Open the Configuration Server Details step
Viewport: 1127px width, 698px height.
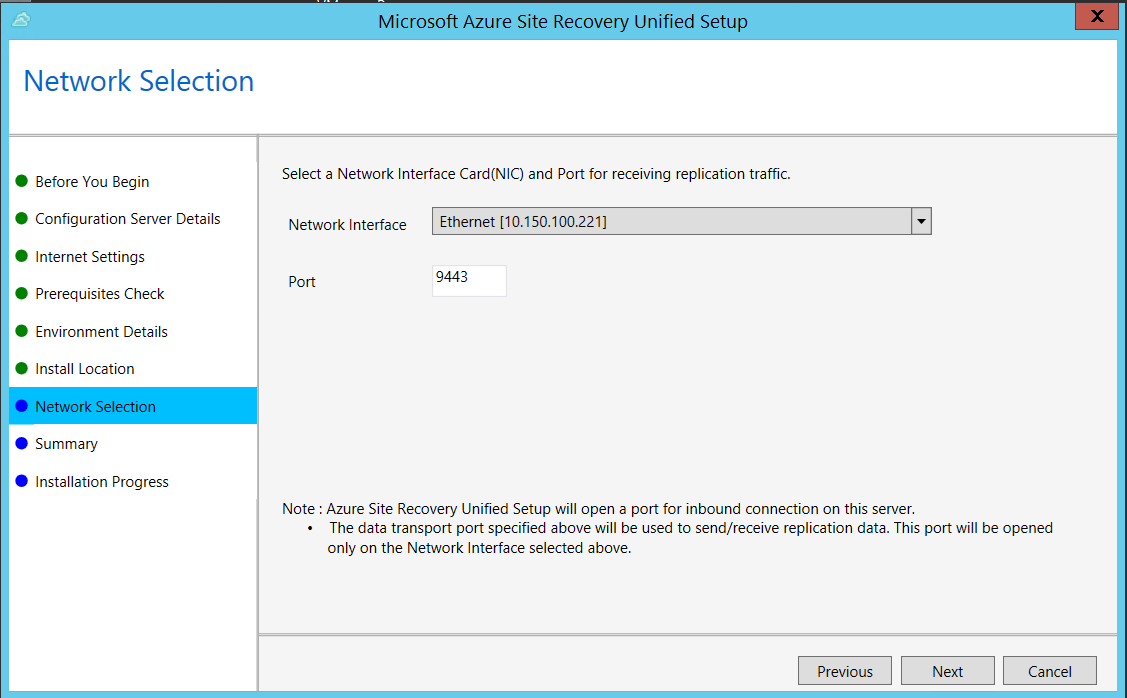(x=127, y=219)
